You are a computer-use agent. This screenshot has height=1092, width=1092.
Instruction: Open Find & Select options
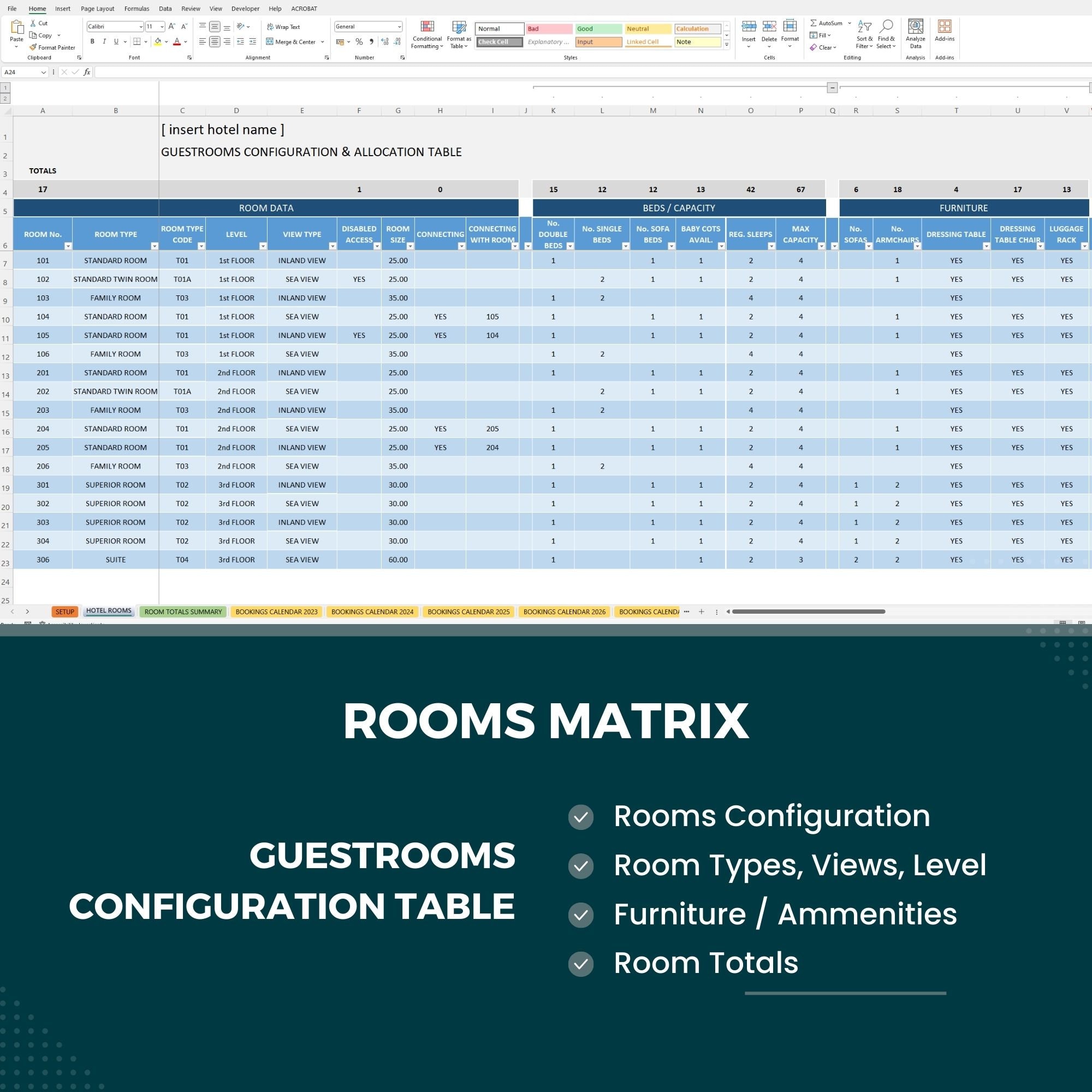886,34
